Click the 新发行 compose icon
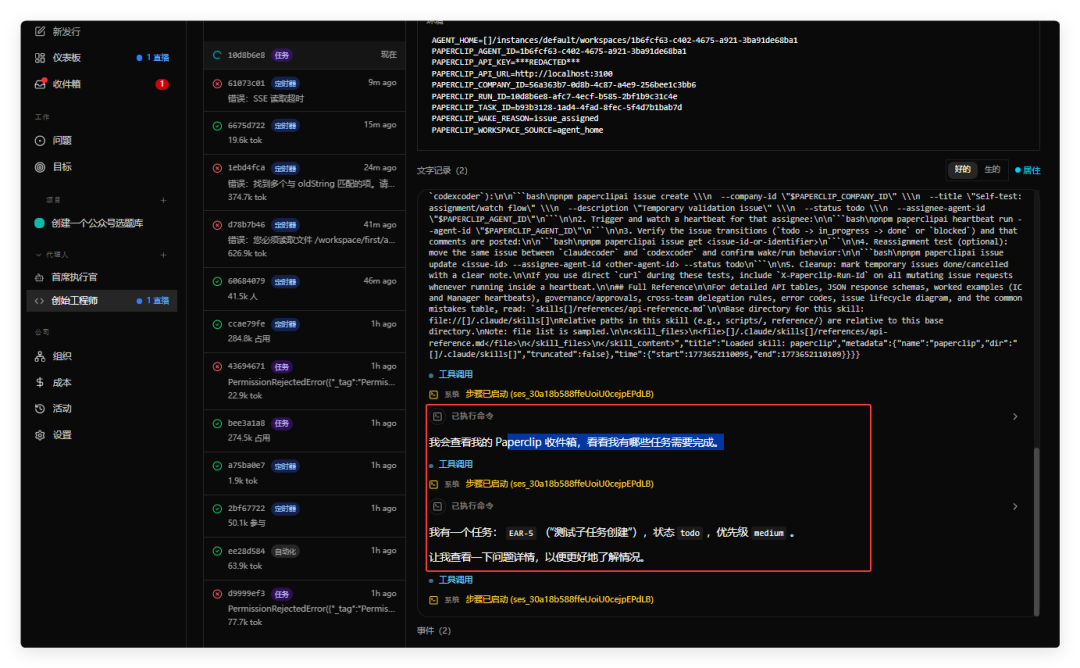Image resolution: width=1080 pixels, height=668 pixels. pos(40,32)
